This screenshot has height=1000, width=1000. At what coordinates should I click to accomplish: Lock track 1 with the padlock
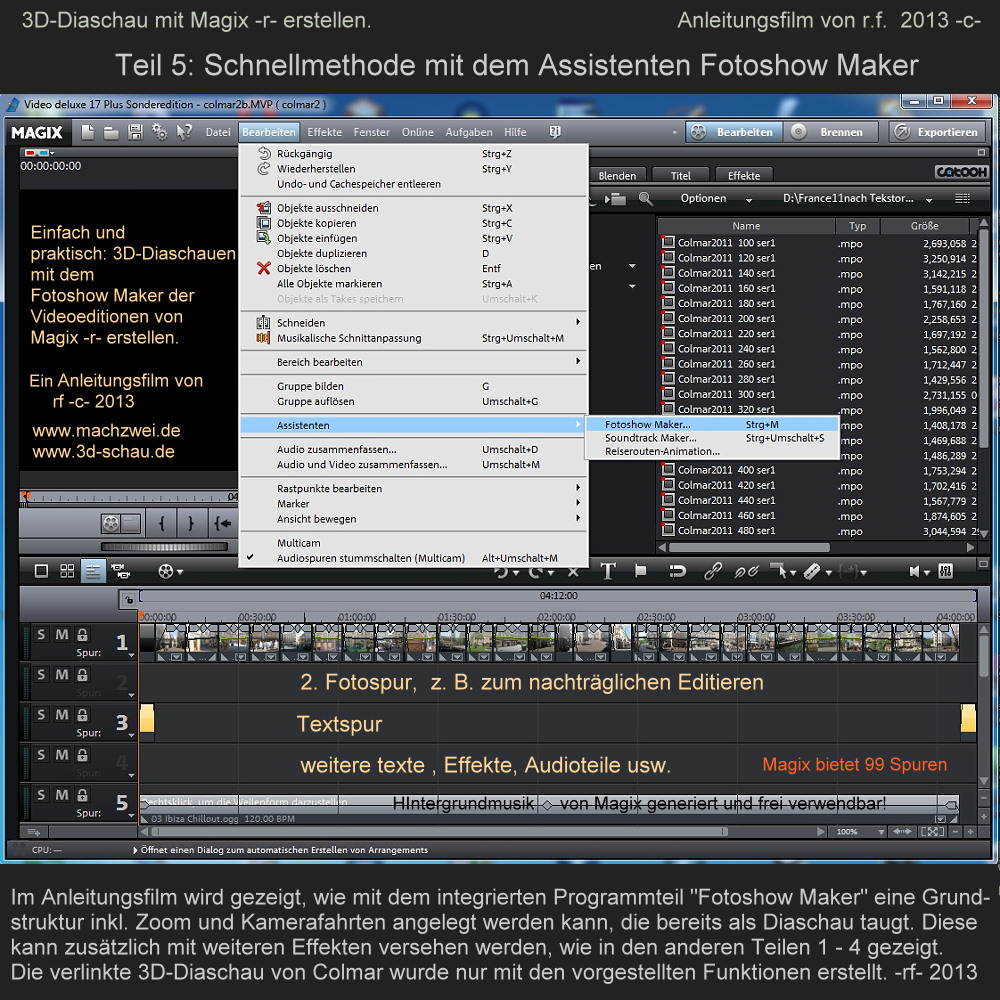coord(82,635)
